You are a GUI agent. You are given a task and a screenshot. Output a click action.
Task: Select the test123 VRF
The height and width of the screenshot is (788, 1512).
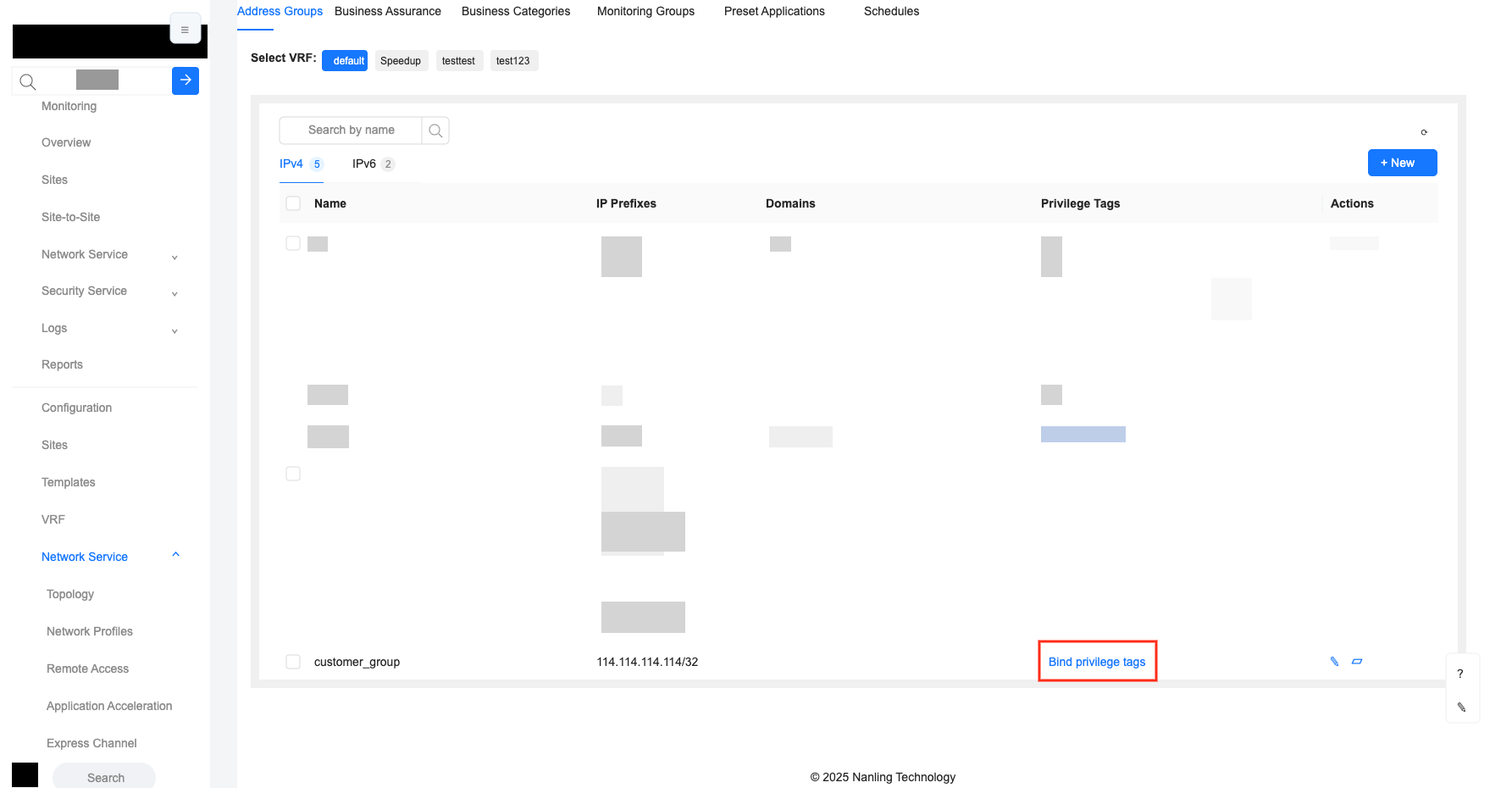tap(513, 61)
